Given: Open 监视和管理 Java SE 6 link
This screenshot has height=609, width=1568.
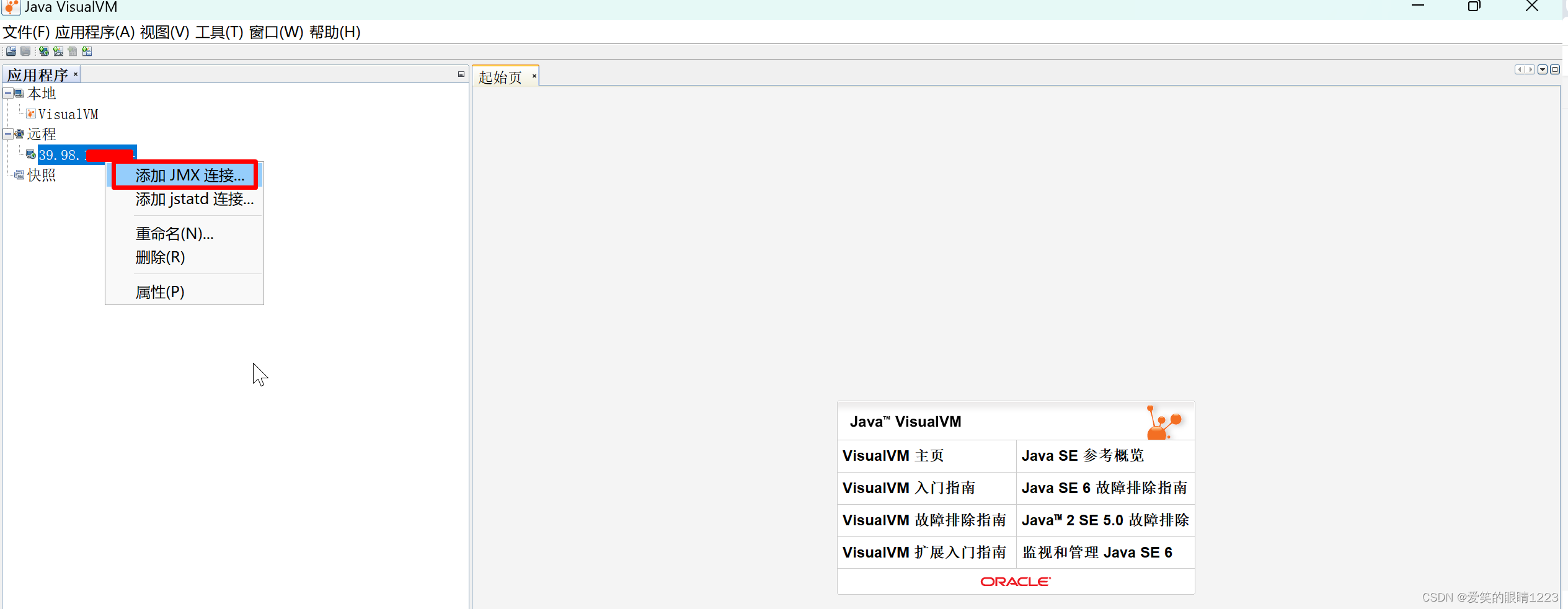Looking at the screenshot, I should (x=1097, y=553).
